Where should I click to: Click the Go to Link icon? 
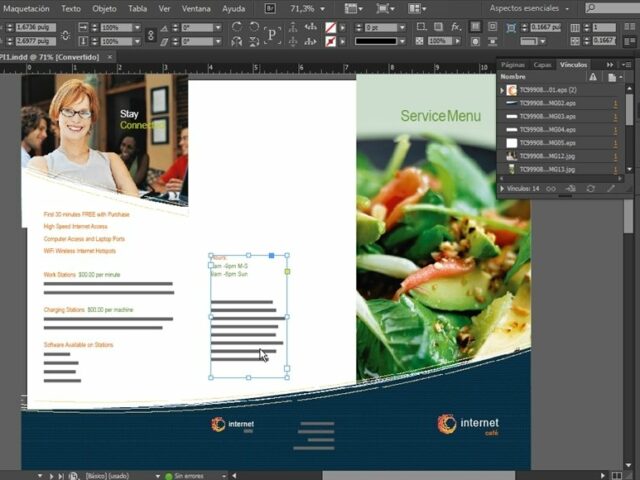click(x=572, y=188)
